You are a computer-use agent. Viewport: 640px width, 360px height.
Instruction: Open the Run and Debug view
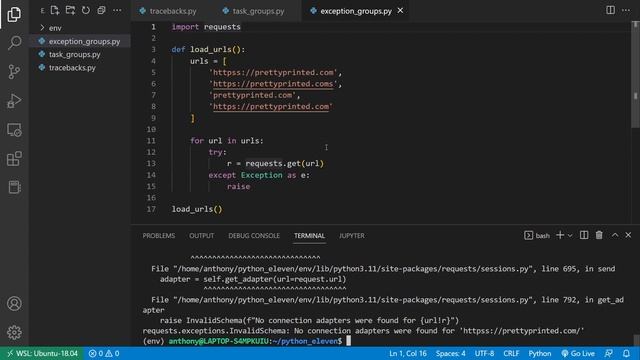[14, 101]
